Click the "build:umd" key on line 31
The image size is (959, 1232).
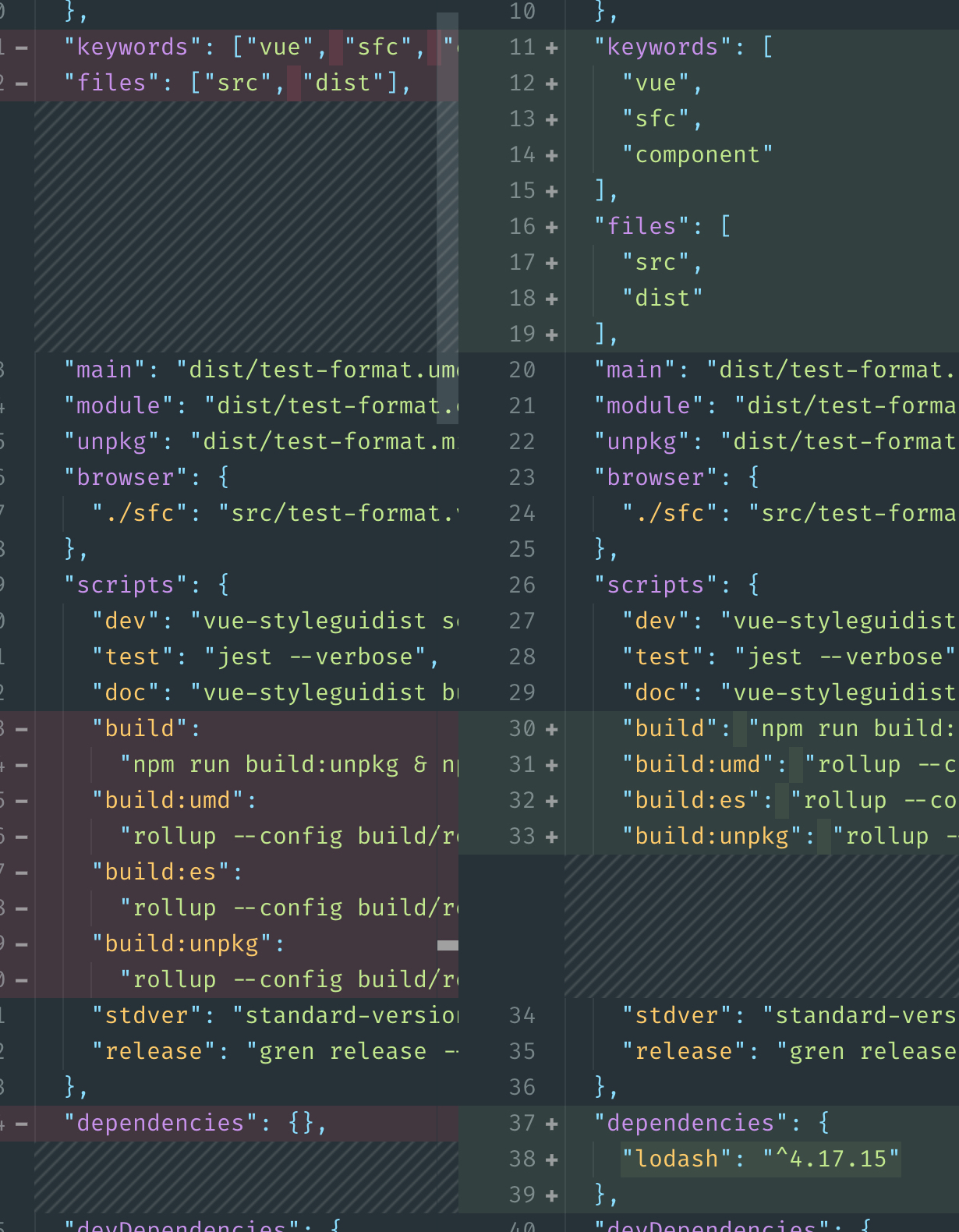click(698, 764)
